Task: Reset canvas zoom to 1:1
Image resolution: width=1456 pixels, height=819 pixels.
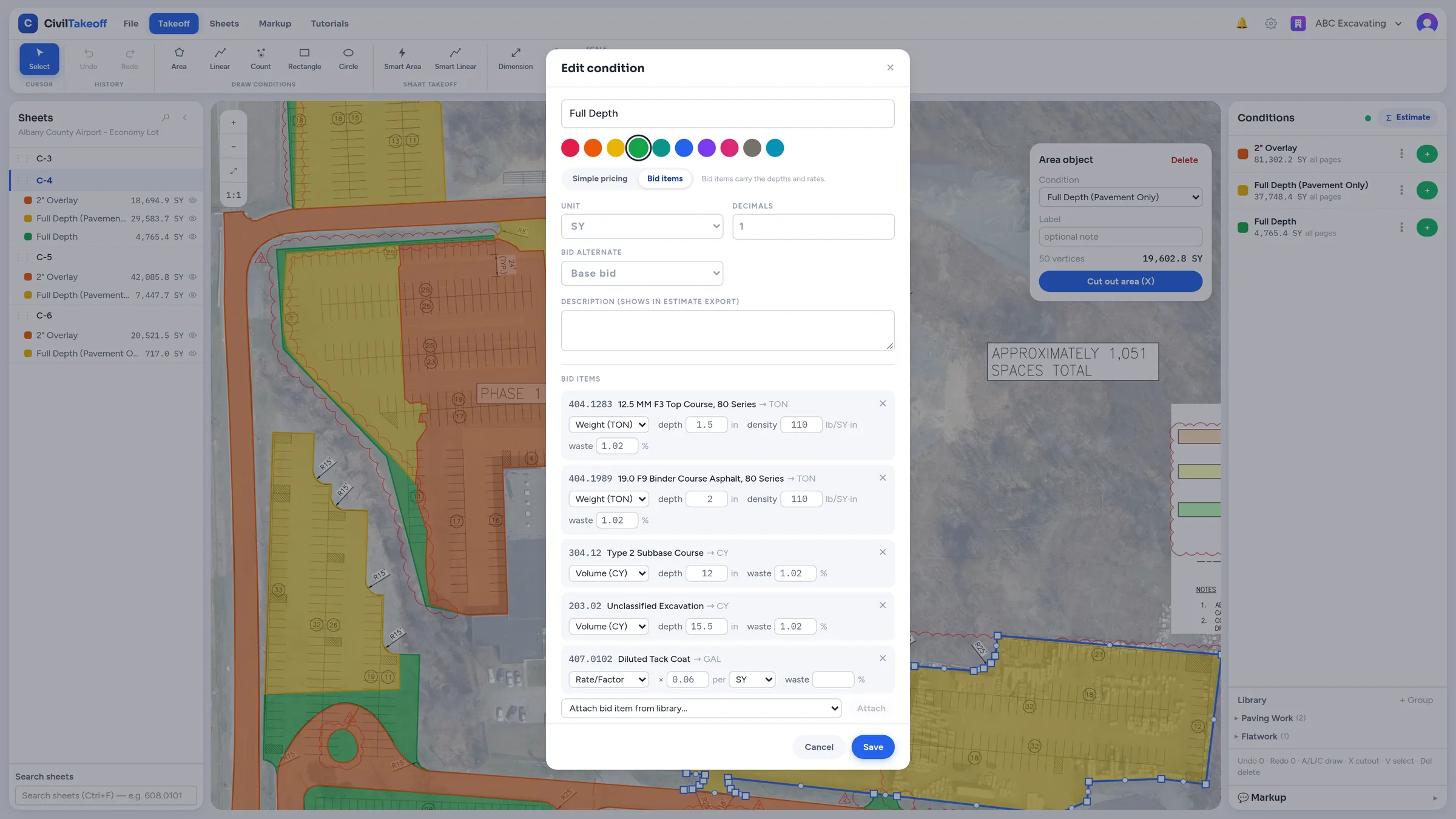Action: point(234,195)
